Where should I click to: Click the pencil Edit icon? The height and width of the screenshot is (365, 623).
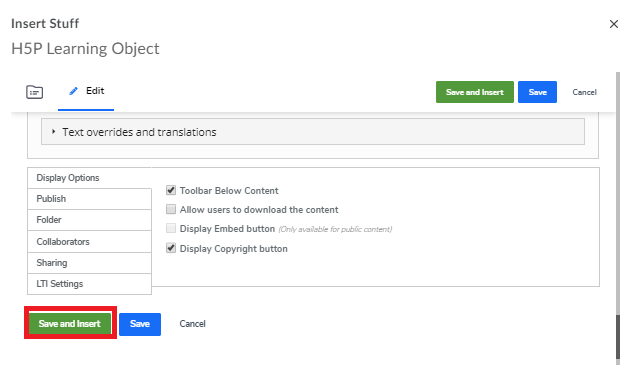click(x=73, y=91)
